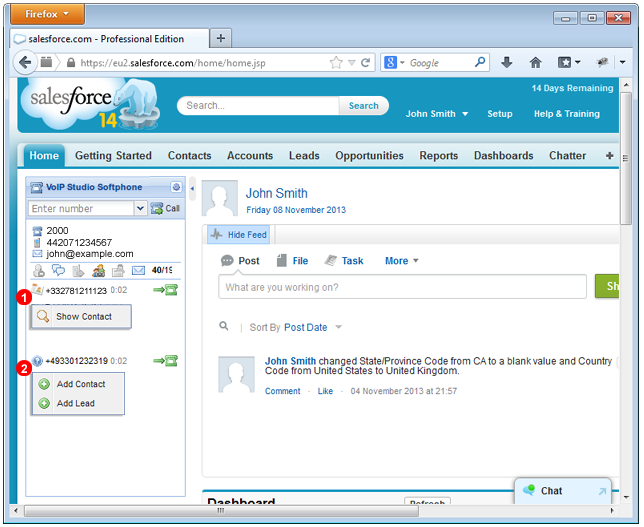The width and height of the screenshot is (644, 527).
Task: Click envelope icon beside john@example.com
Action: (37, 254)
